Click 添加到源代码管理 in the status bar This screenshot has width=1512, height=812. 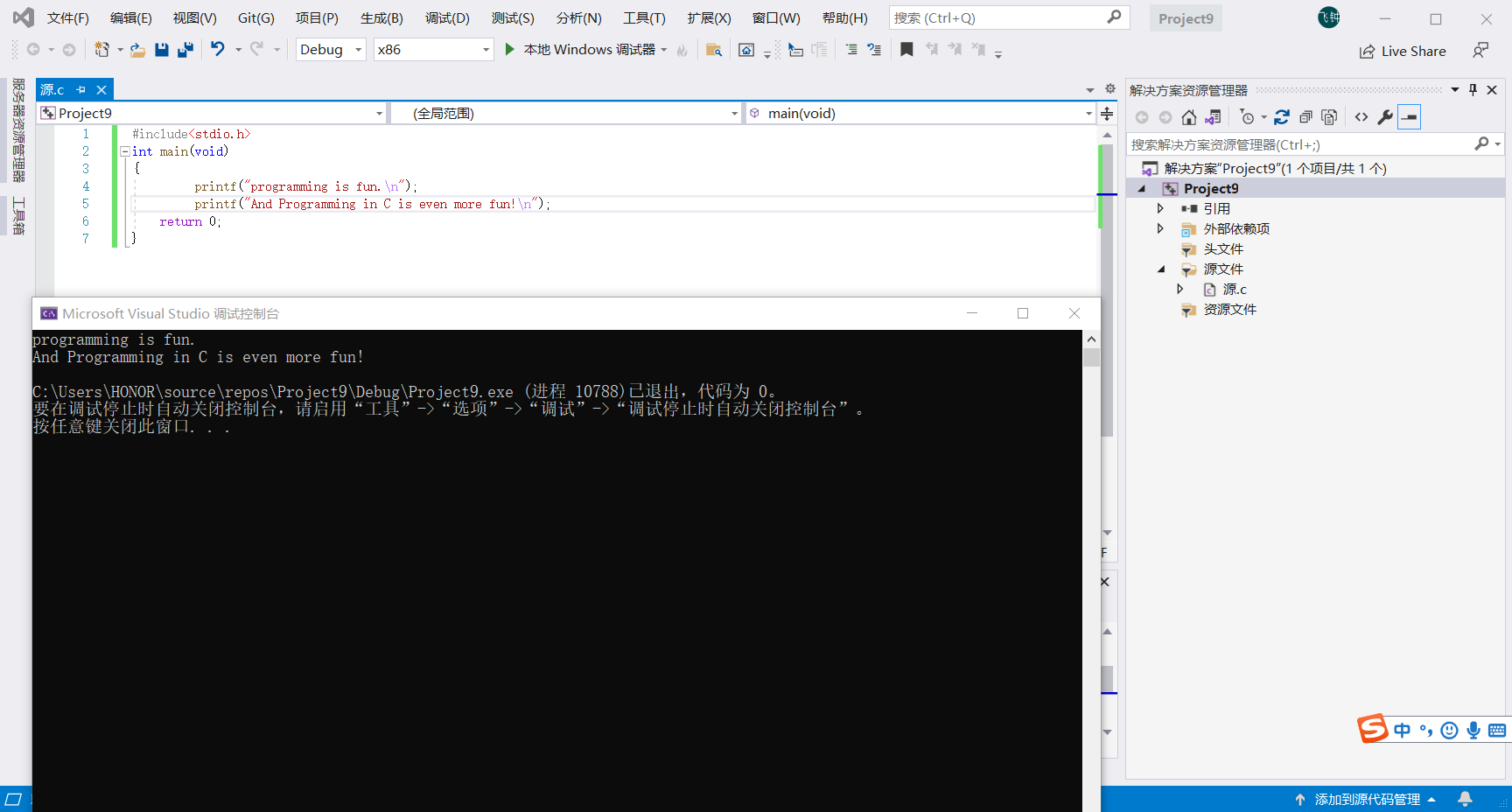point(1366,799)
